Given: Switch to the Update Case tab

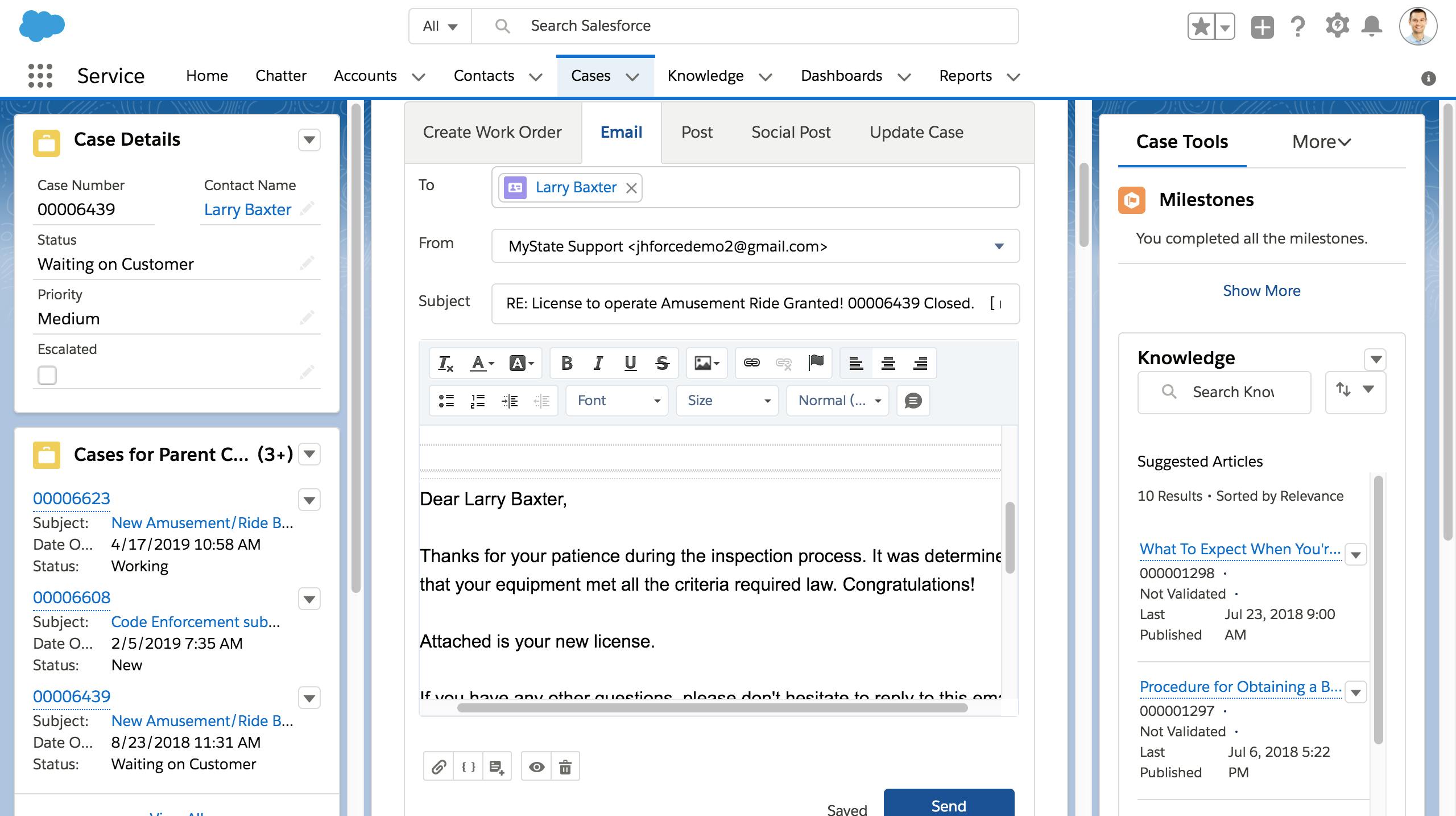Looking at the screenshot, I should 917,132.
